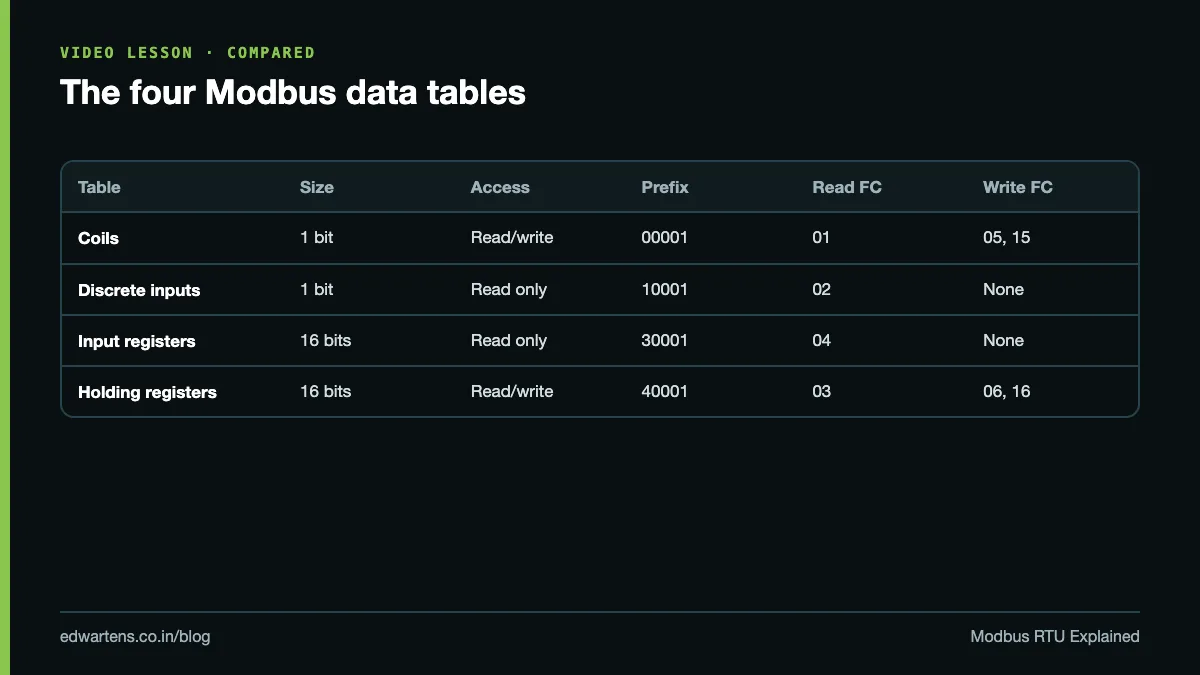Click the prefix value 30001

[665, 340]
